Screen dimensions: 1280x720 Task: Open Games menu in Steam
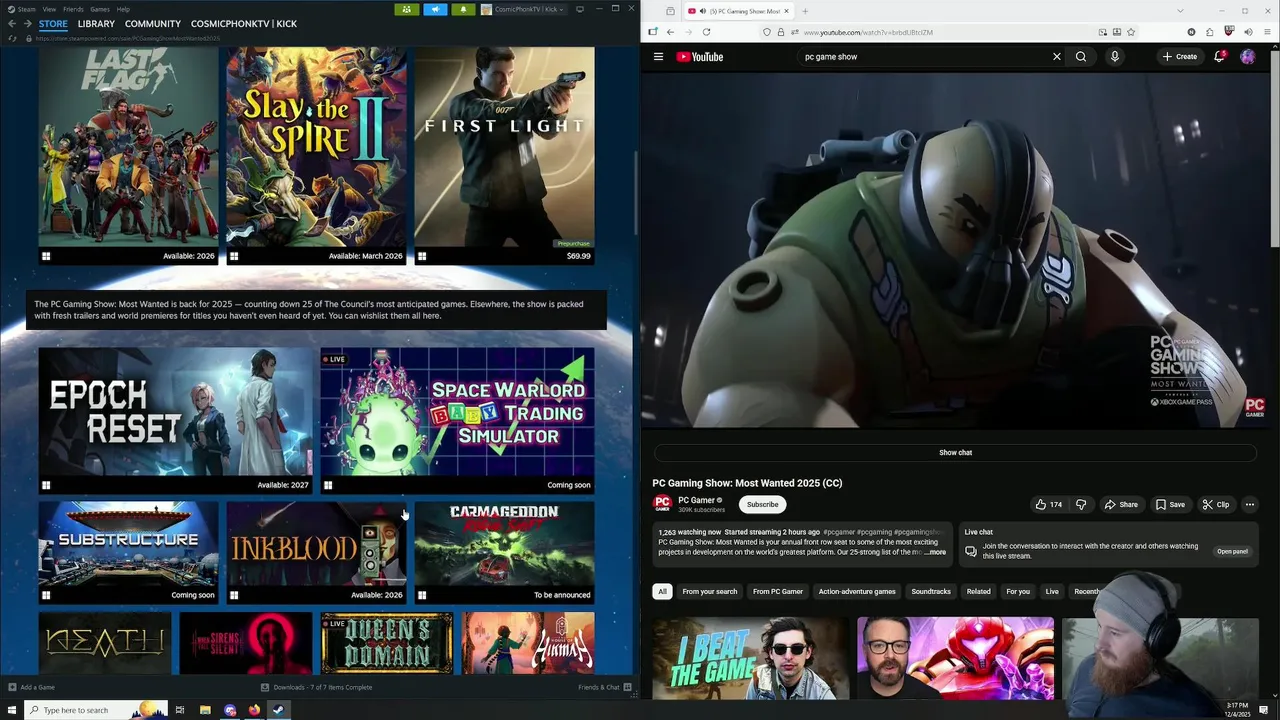[x=100, y=9]
